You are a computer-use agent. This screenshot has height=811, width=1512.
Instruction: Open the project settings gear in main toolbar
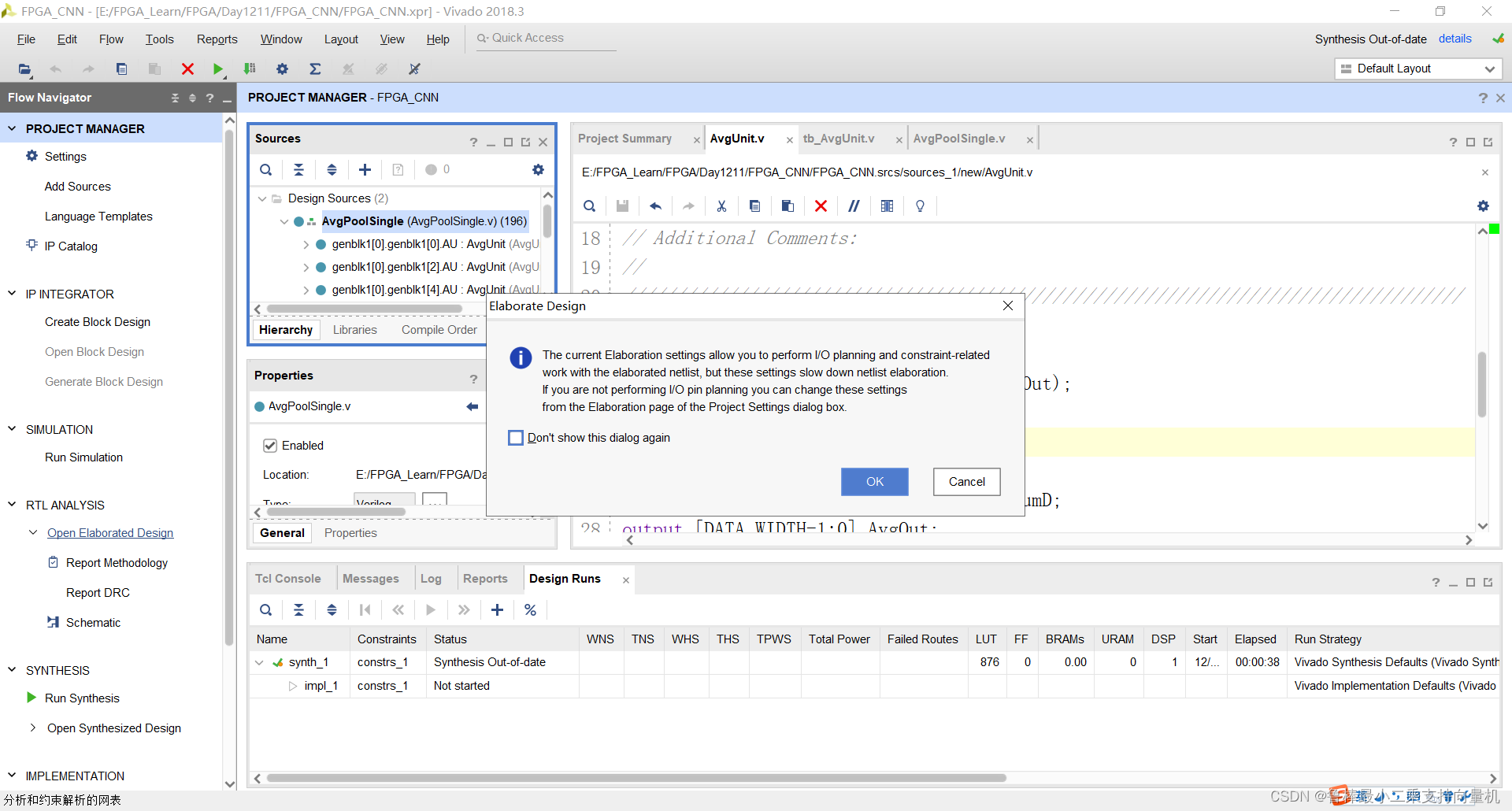(x=282, y=69)
